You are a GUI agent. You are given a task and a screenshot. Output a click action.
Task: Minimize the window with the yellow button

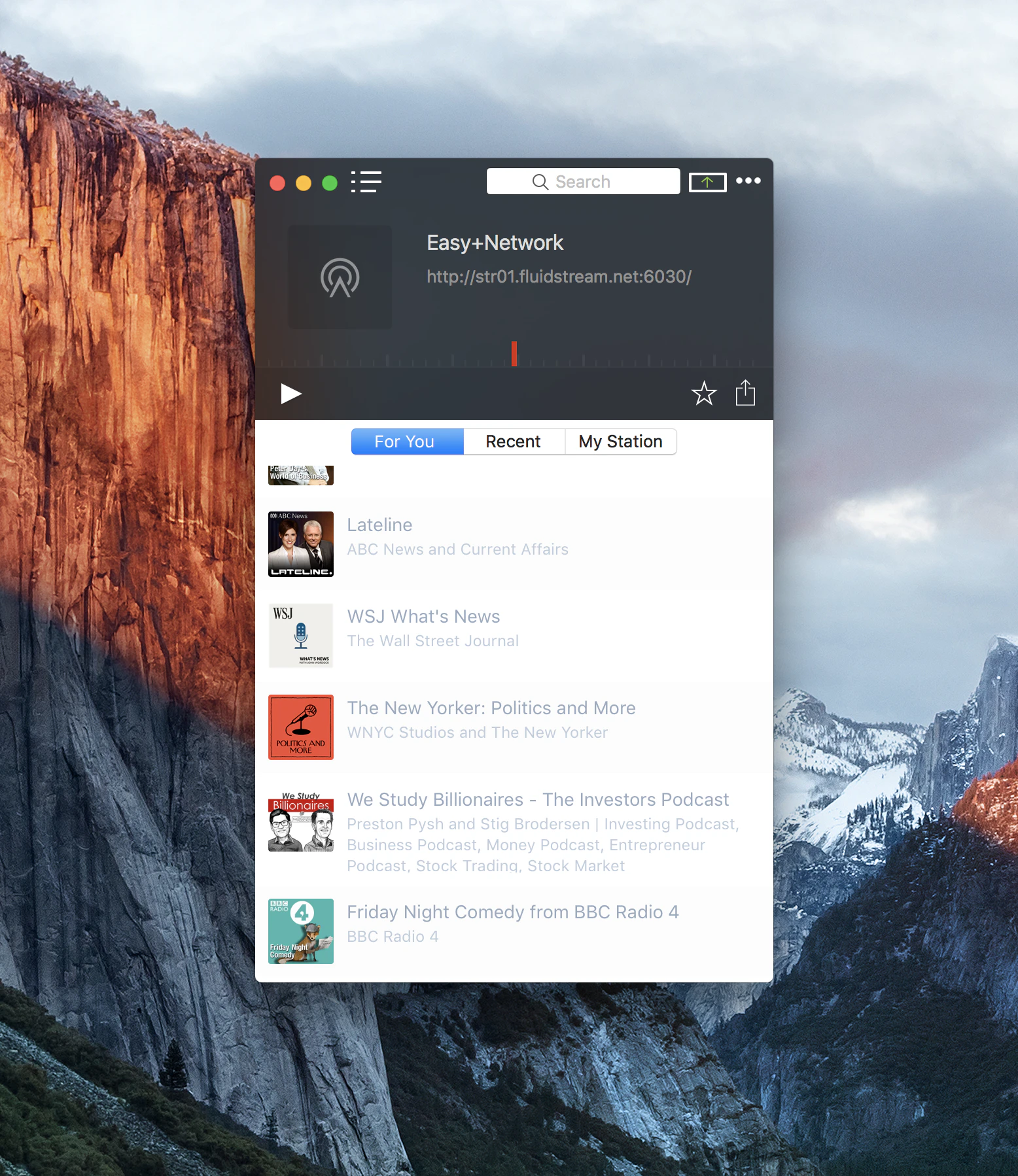304,183
